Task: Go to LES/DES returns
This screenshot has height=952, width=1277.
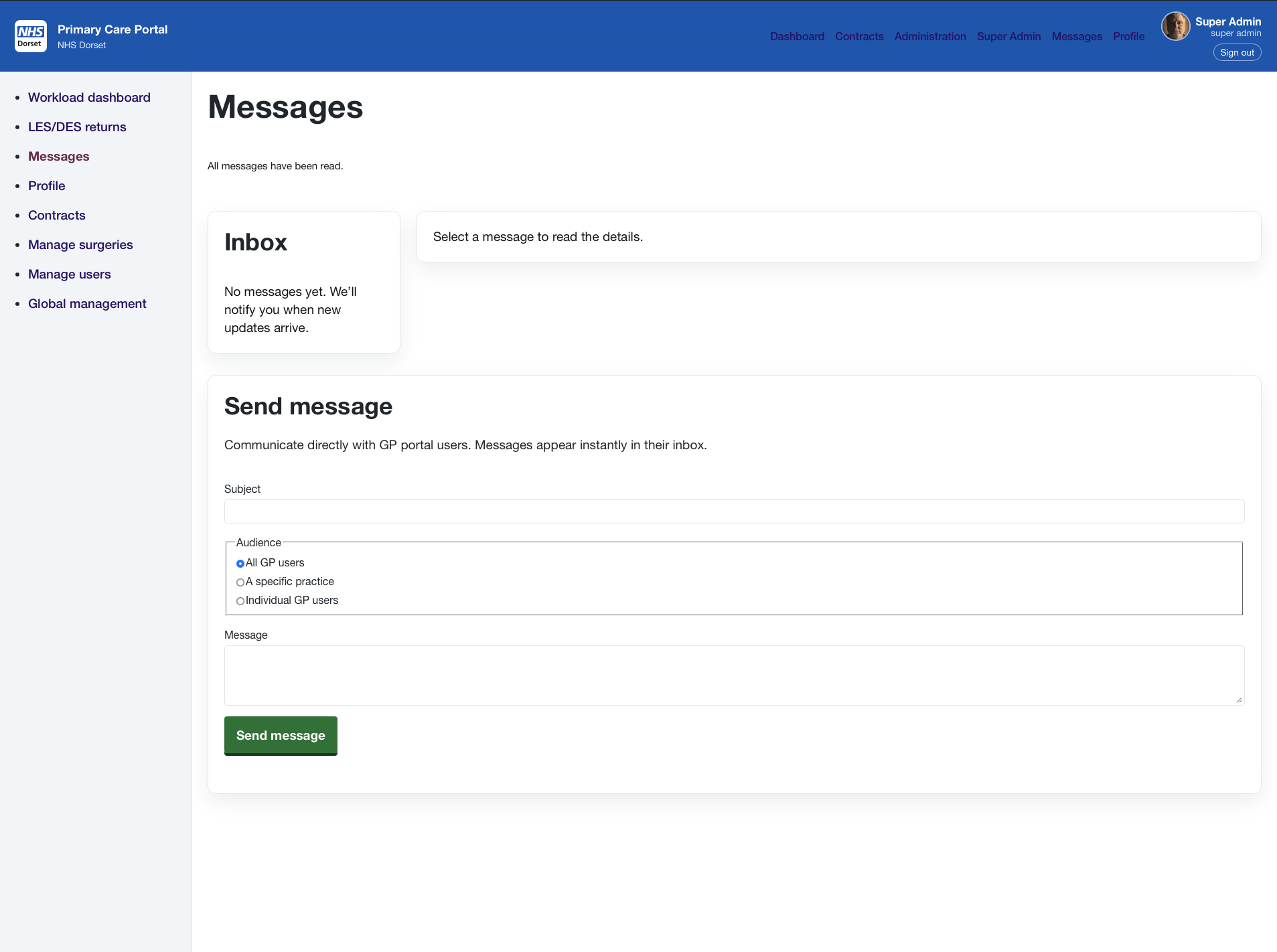Action: 77,127
